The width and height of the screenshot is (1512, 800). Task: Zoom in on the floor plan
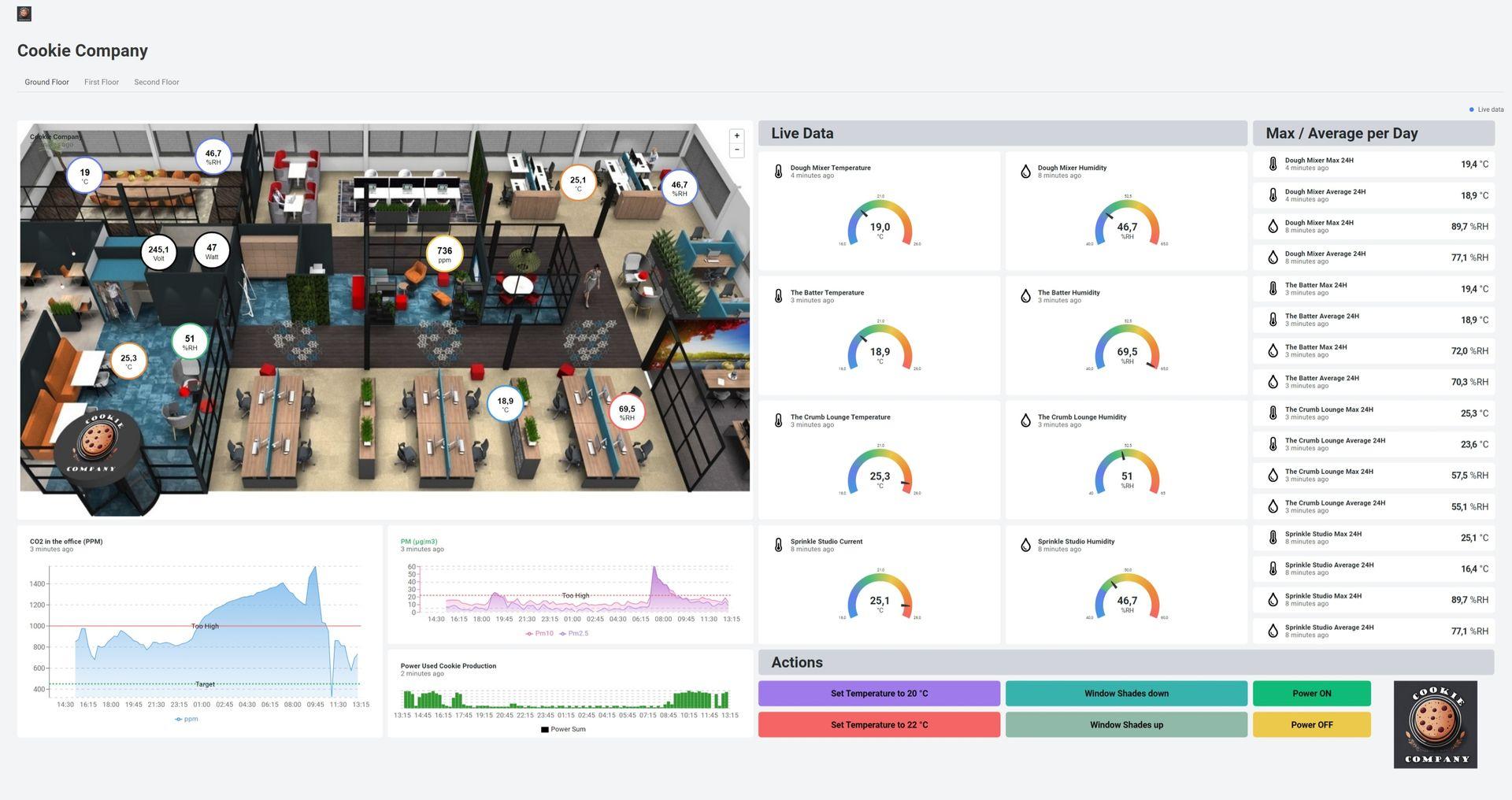tap(737, 136)
